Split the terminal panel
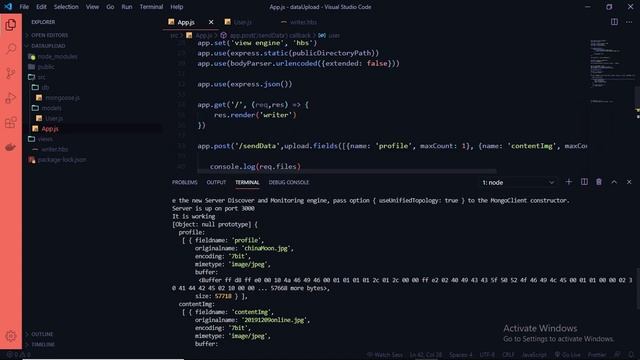Image resolution: width=640 pixels, height=360 pixels. pyautogui.click(x=584, y=182)
